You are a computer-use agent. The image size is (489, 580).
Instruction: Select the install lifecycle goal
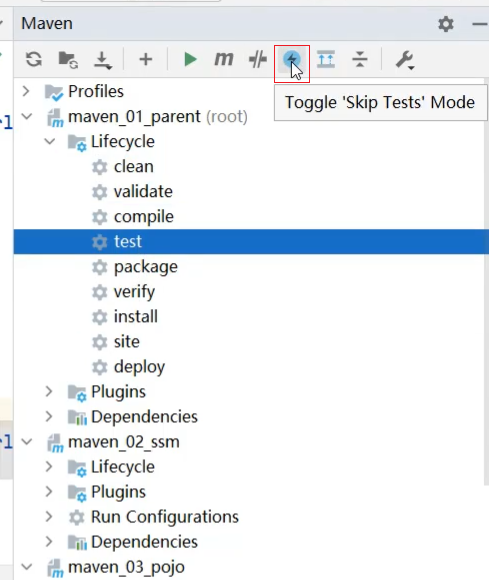[136, 316]
